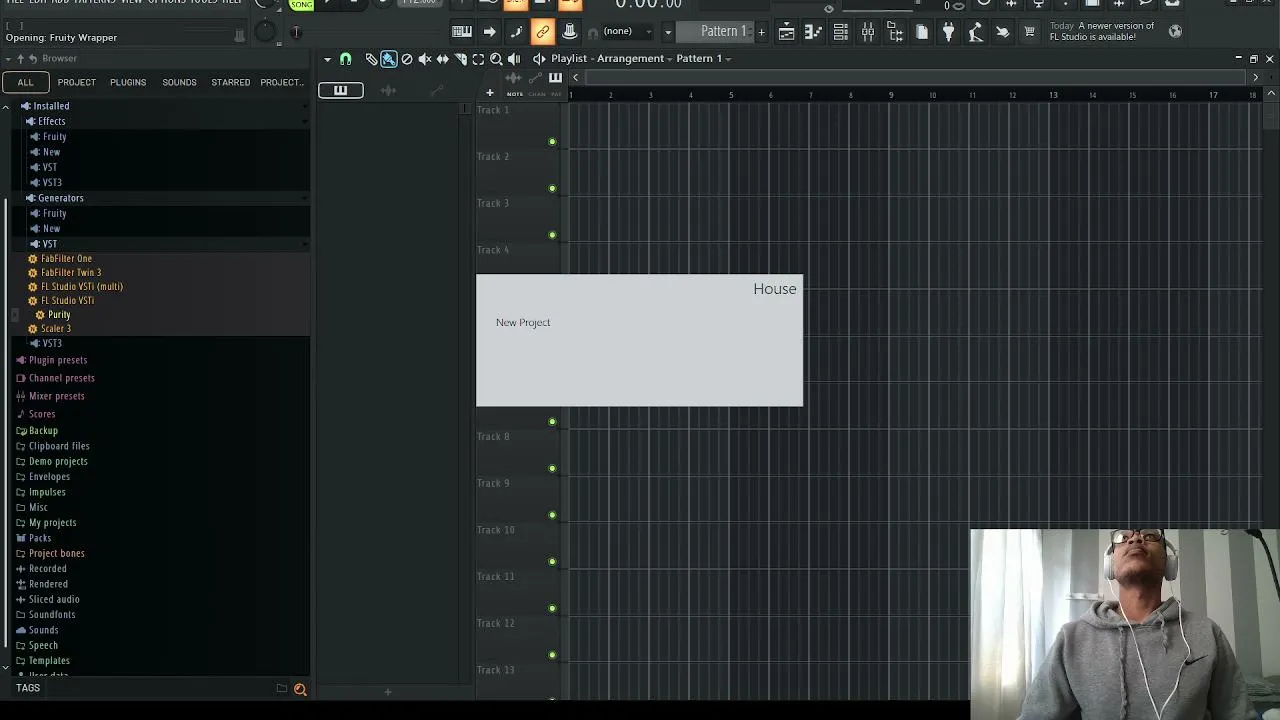Mute Track 12 with its green LED

point(552,655)
